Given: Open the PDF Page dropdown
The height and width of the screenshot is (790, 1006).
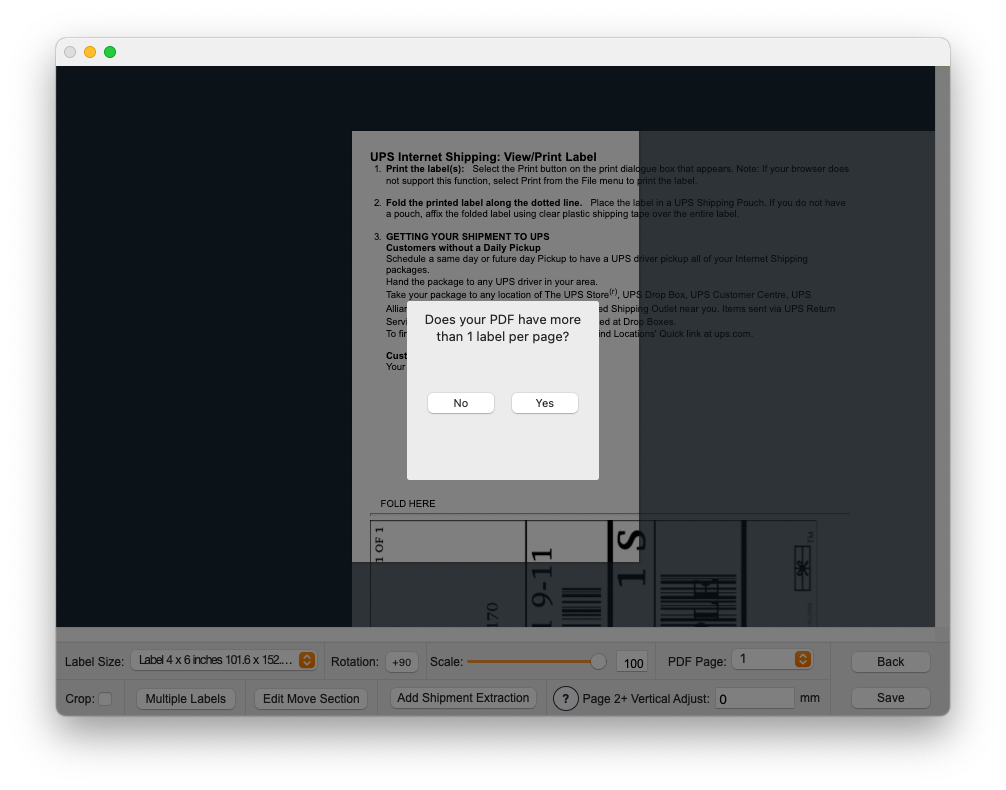Looking at the screenshot, I should 772,659.
